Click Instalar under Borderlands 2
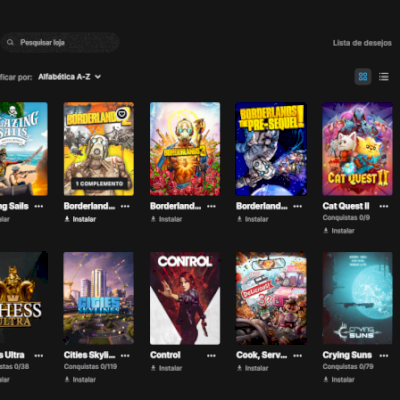This screenshot has height=400, width=400. [80, 219]
